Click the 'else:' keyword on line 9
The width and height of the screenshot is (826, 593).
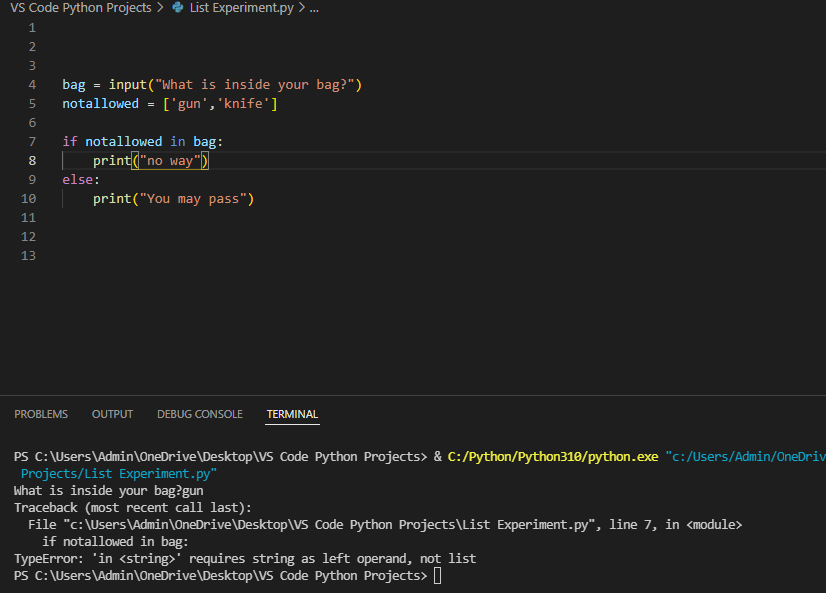pyautogui.click(x=81, y=180)
